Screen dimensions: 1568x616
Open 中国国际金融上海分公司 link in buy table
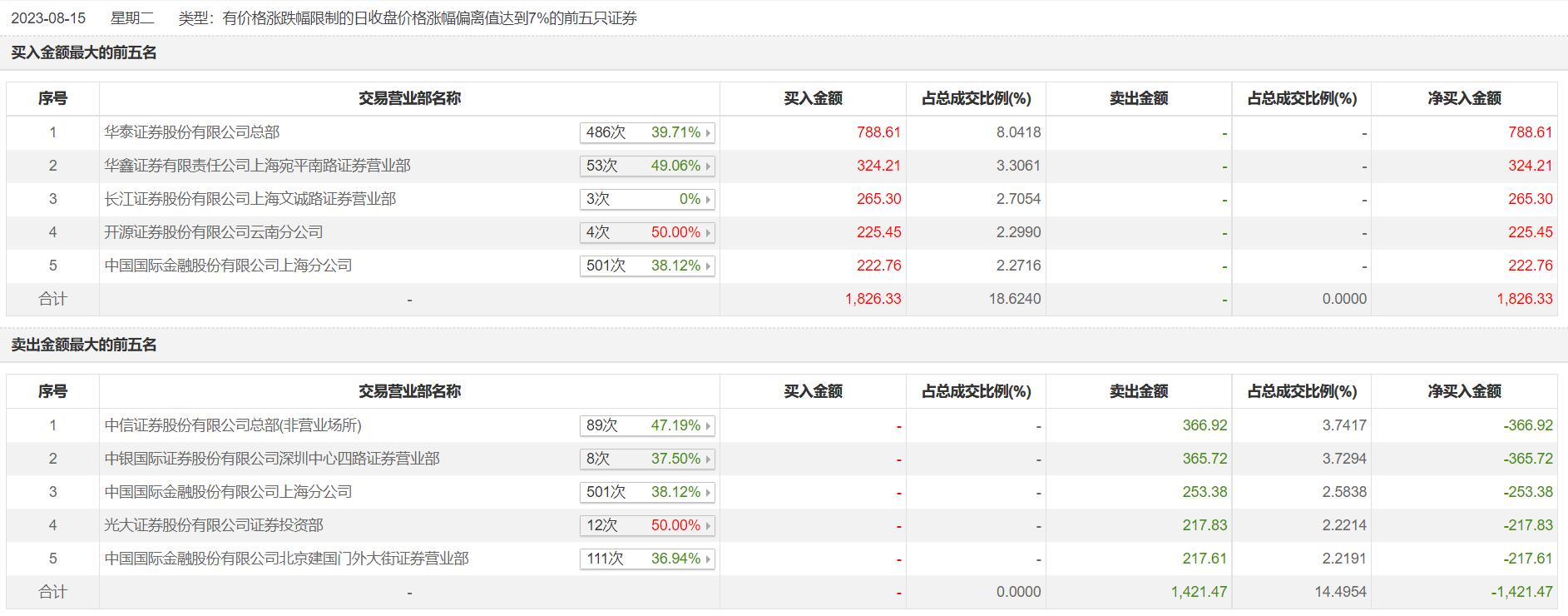(x=228, y=266)
